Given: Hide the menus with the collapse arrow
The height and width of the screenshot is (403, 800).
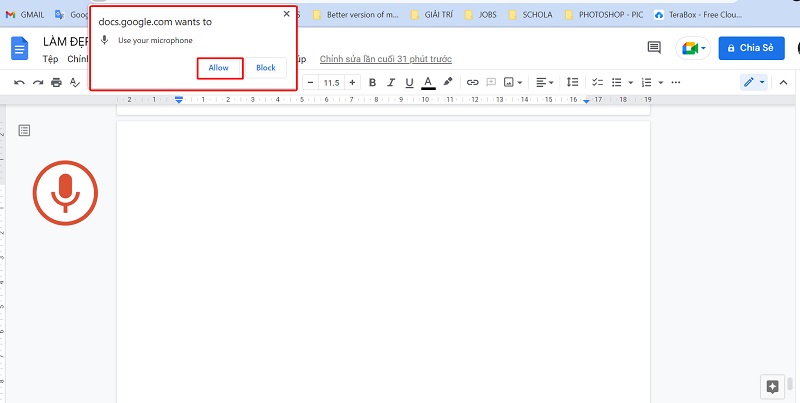Looking at the screenshot, I should coord(784,82).
